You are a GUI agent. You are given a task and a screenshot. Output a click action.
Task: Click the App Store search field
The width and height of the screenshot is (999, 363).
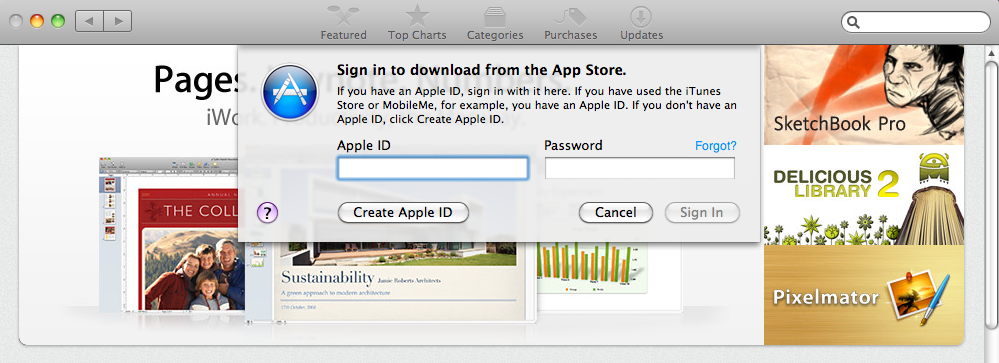coord(916,22)
